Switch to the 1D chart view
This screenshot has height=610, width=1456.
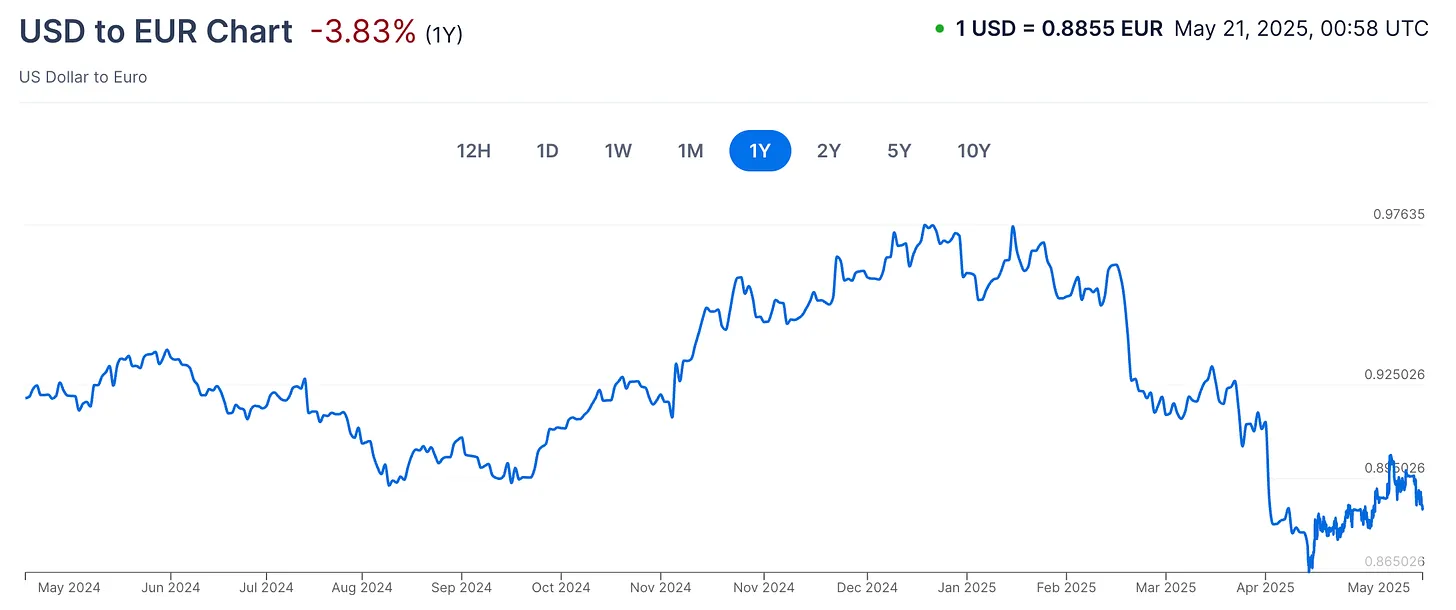click(547, 150)
